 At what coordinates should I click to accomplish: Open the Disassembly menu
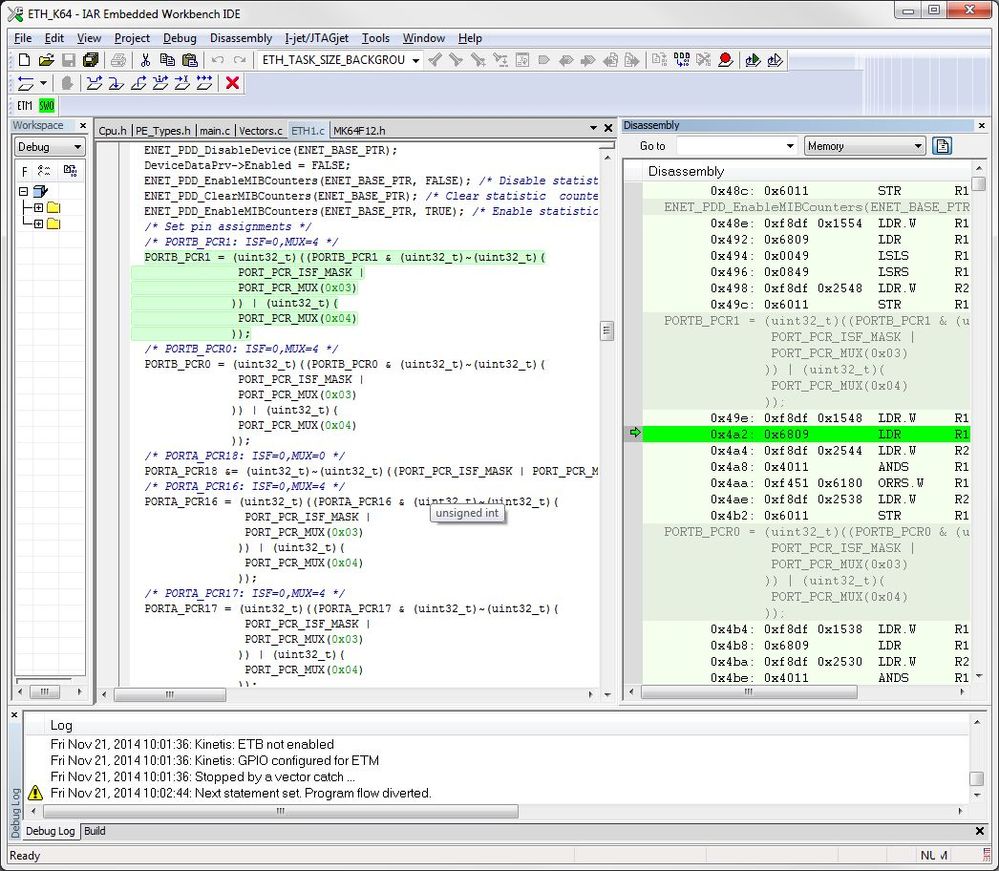(x=240, y=38)
